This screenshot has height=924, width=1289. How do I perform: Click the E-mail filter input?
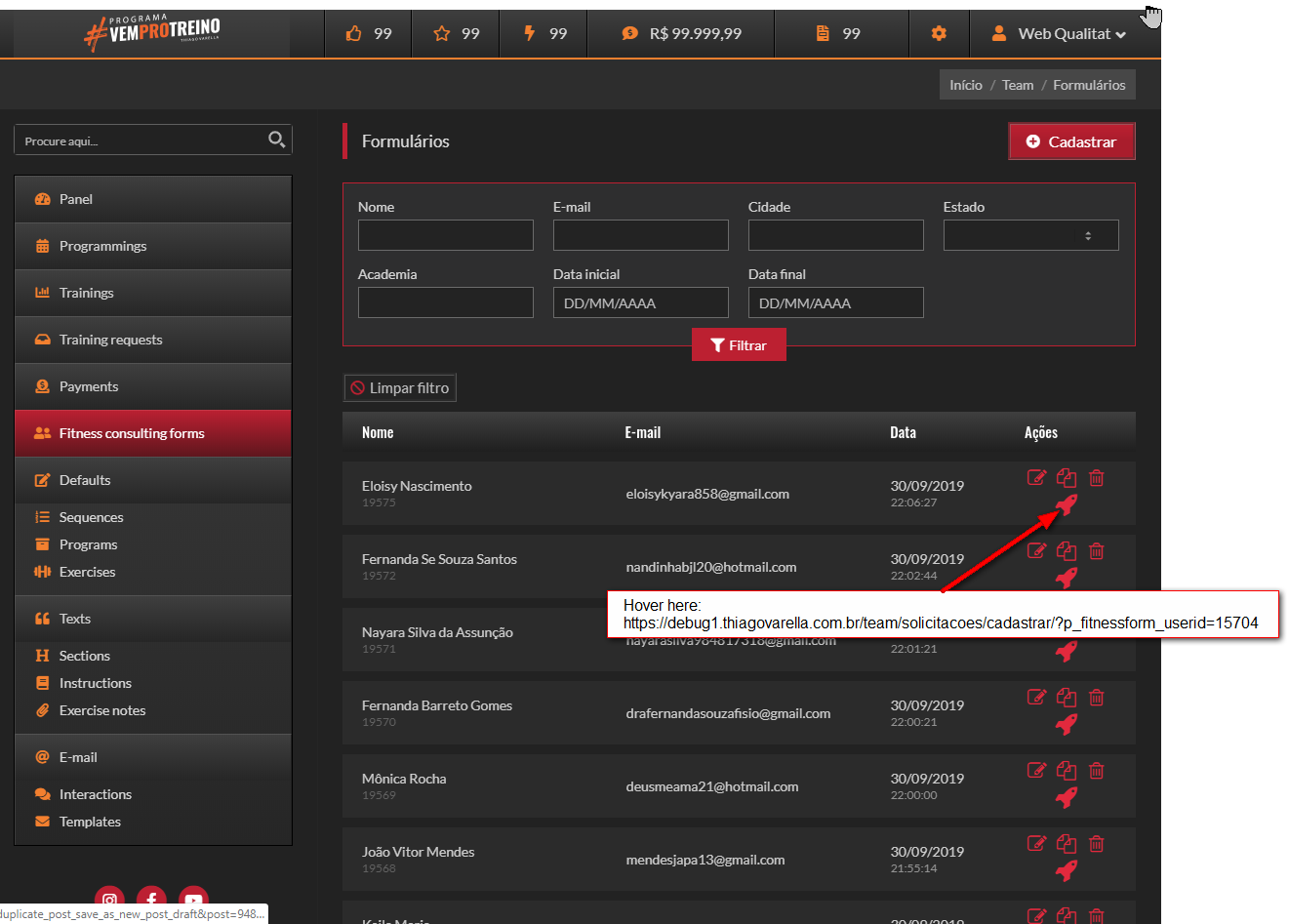click(641, 235)
